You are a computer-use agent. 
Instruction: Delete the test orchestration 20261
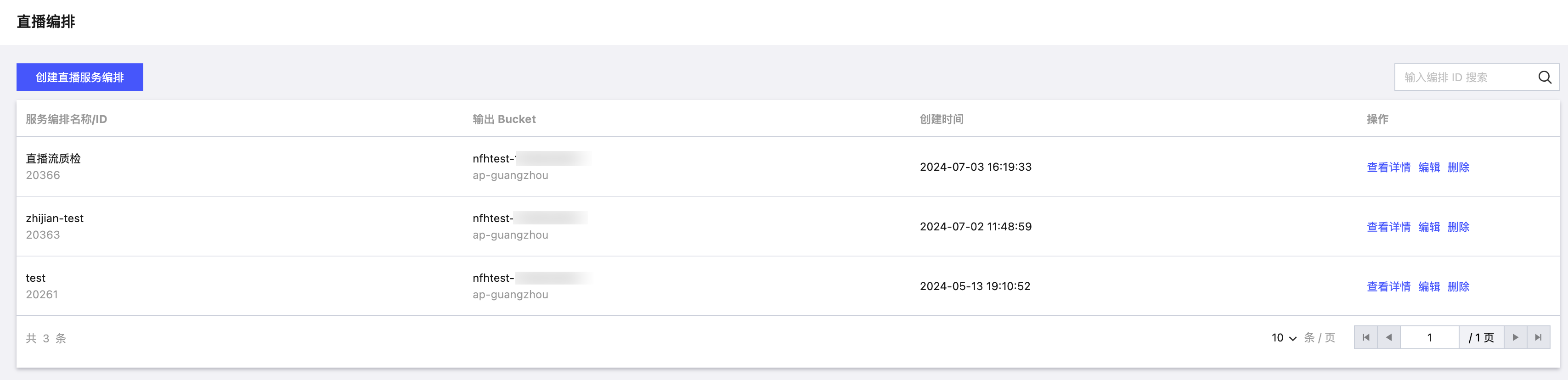(x=1458, y=286)
